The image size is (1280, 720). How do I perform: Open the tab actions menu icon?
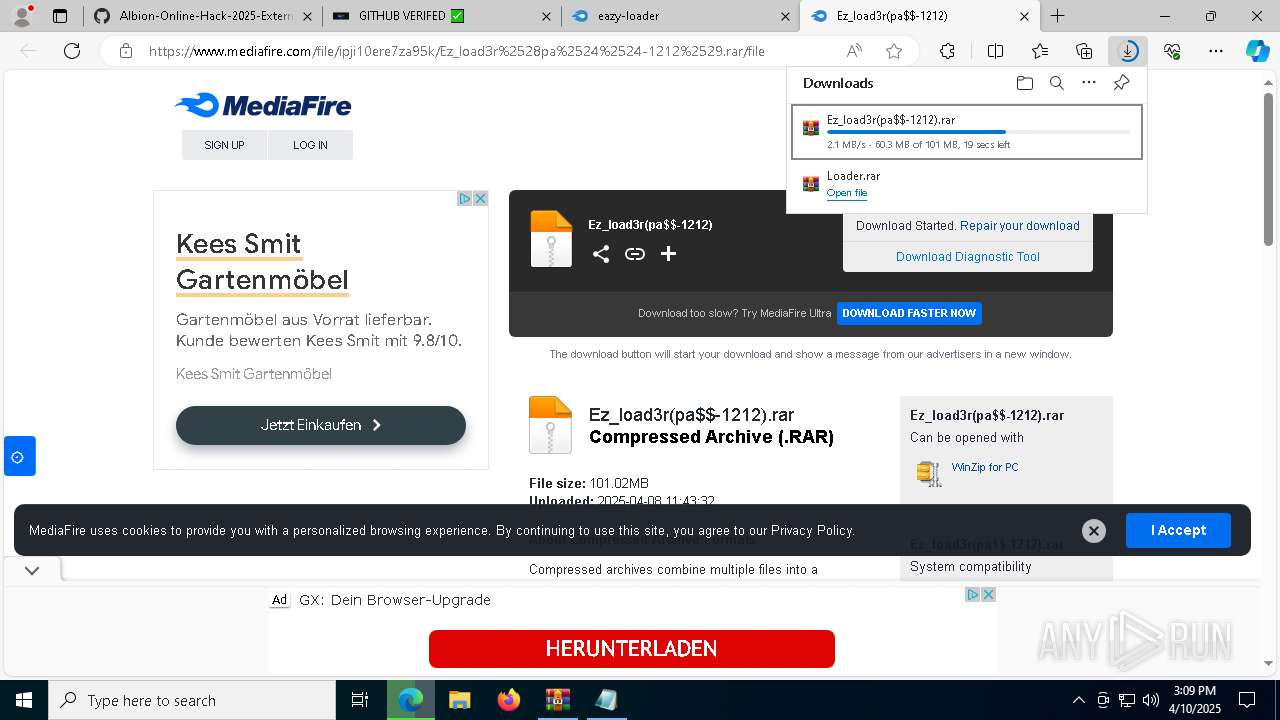(x=60, y=16)
